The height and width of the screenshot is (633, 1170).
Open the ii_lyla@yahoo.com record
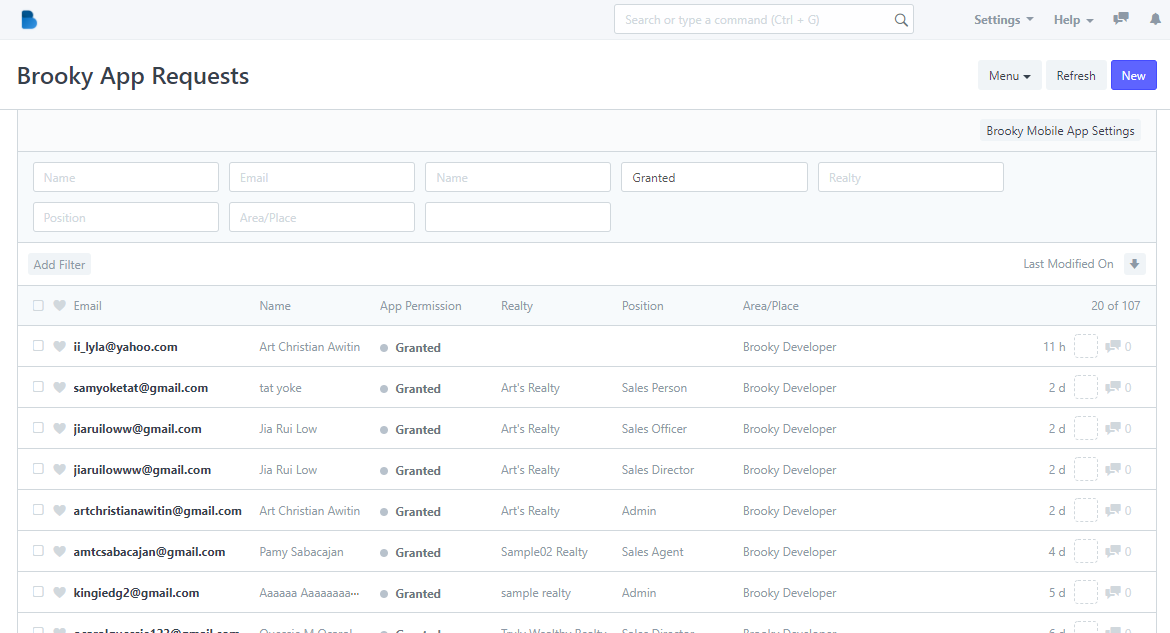[x=125, y=347]
